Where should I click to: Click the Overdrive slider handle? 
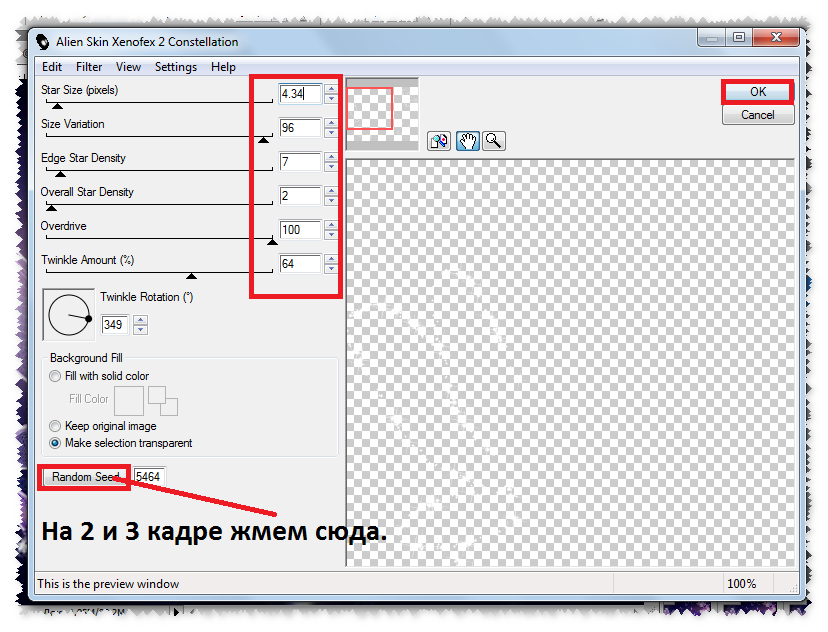272,242
